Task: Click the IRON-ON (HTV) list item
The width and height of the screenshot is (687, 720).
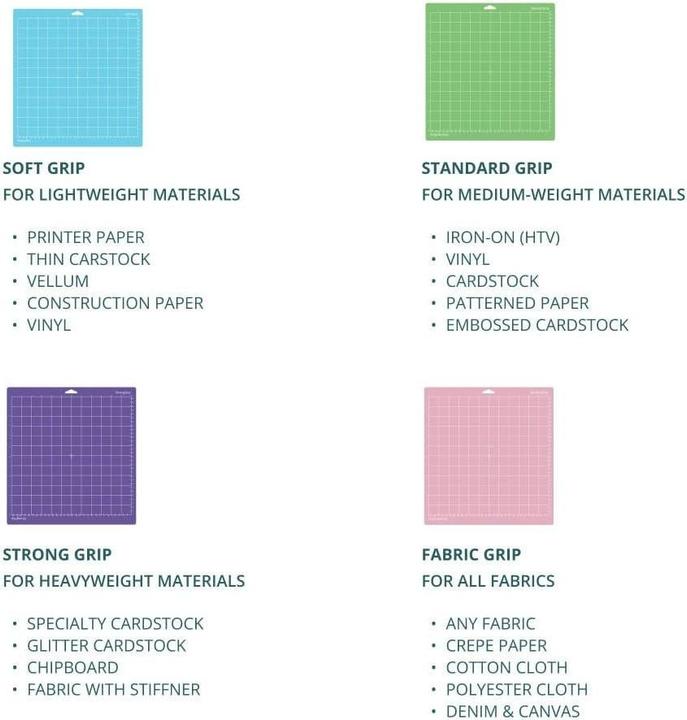Action: click(x=503, y=237)
